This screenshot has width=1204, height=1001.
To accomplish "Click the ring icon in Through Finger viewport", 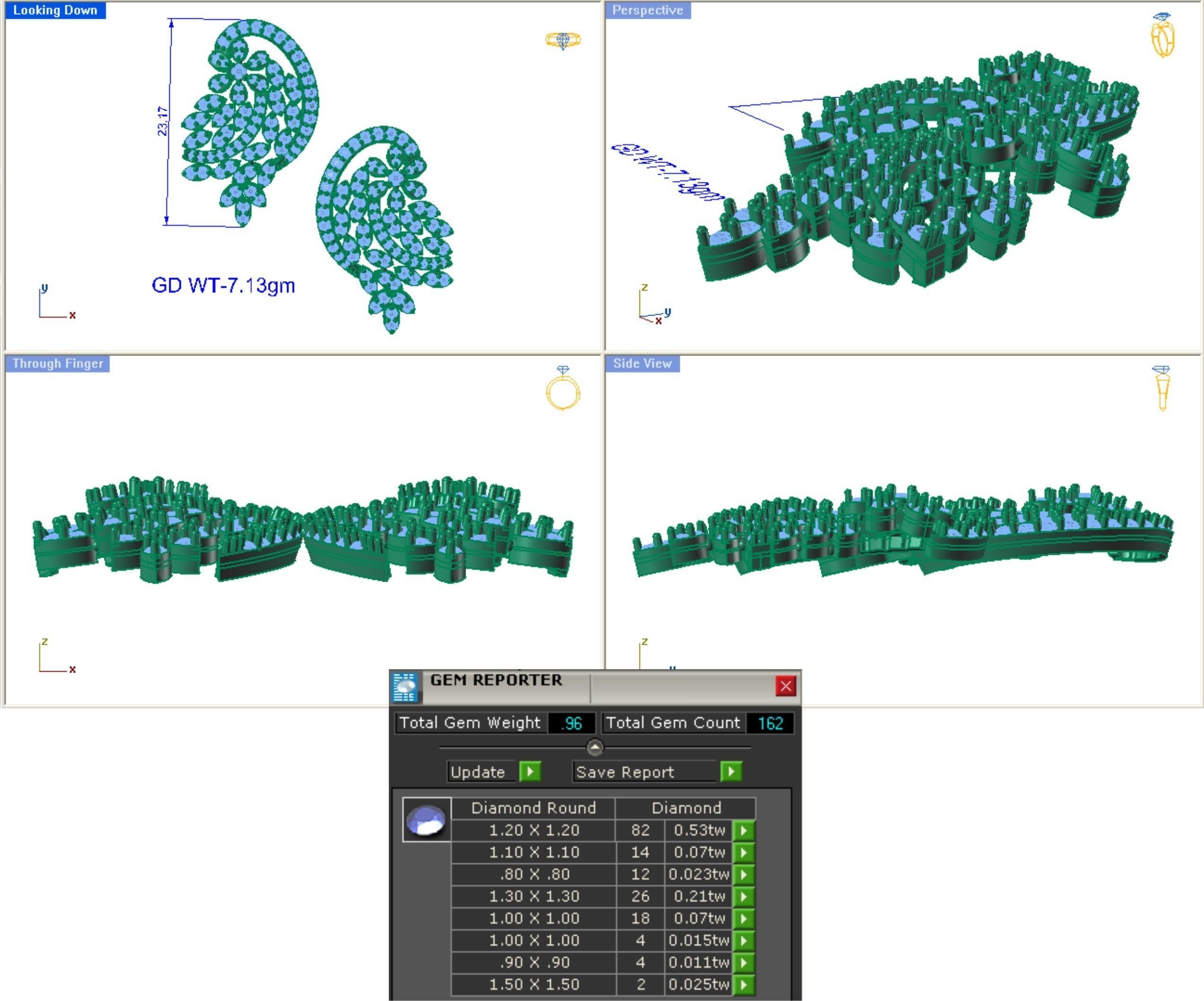I will (563, 389).
